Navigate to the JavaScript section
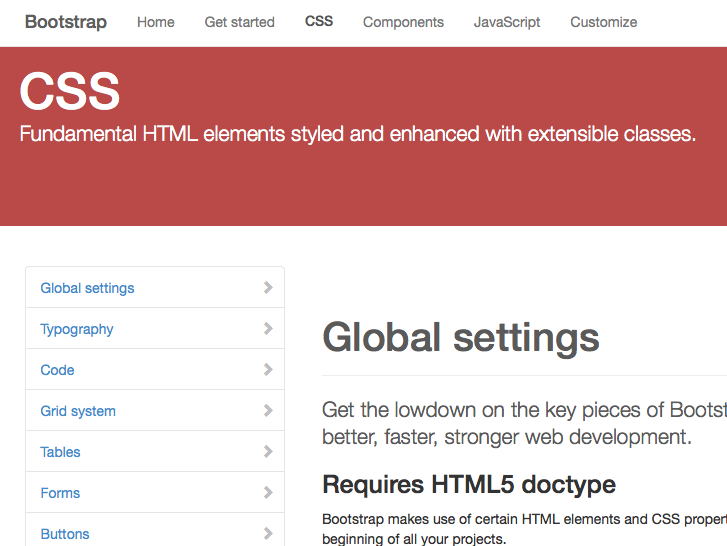The width and height of the screenshot is (727, 546). pos(507,22)
